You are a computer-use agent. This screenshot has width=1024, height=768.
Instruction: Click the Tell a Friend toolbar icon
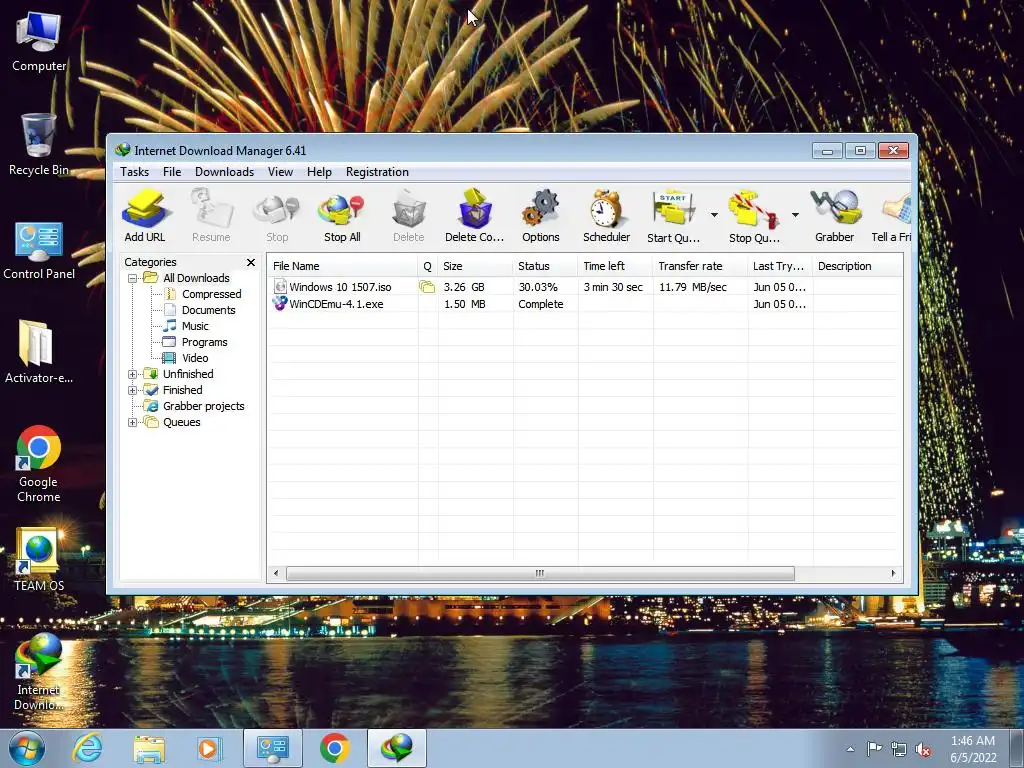892,215
